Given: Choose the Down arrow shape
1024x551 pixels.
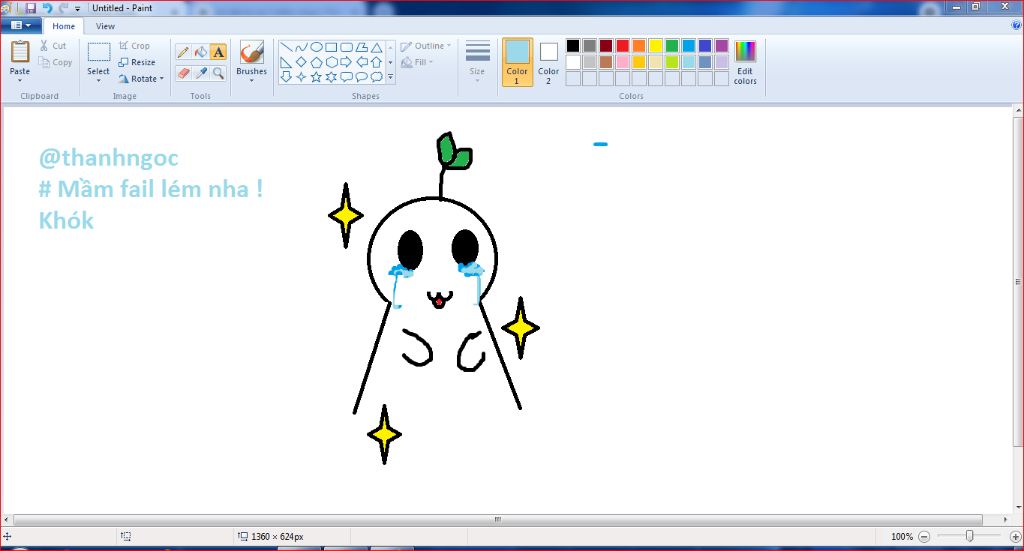Looking at the screenshot, I should click(286, 77).
